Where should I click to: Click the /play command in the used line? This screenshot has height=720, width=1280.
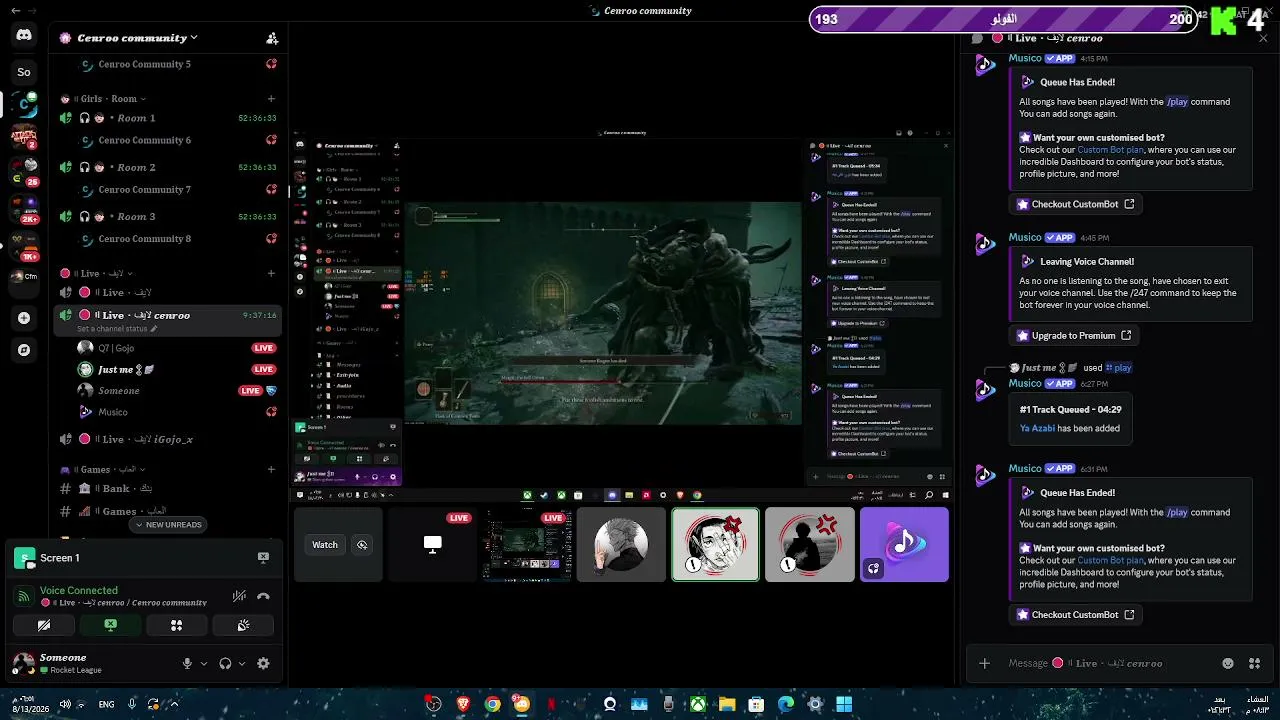coord(1118,368)
